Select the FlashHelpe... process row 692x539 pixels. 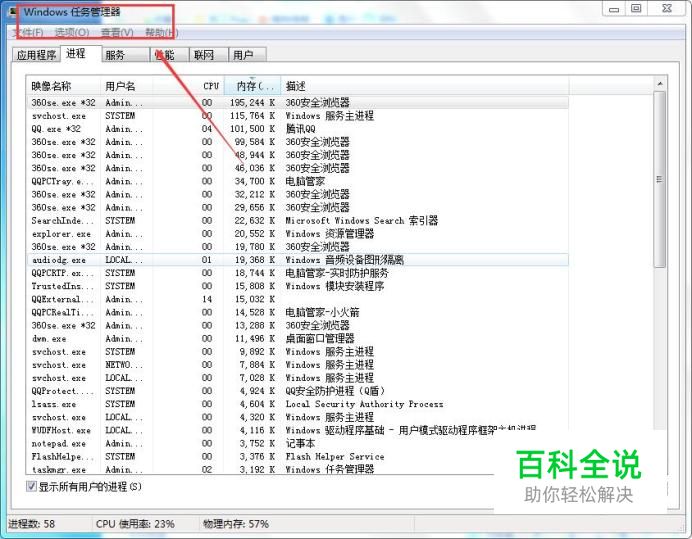pos(297,456)
